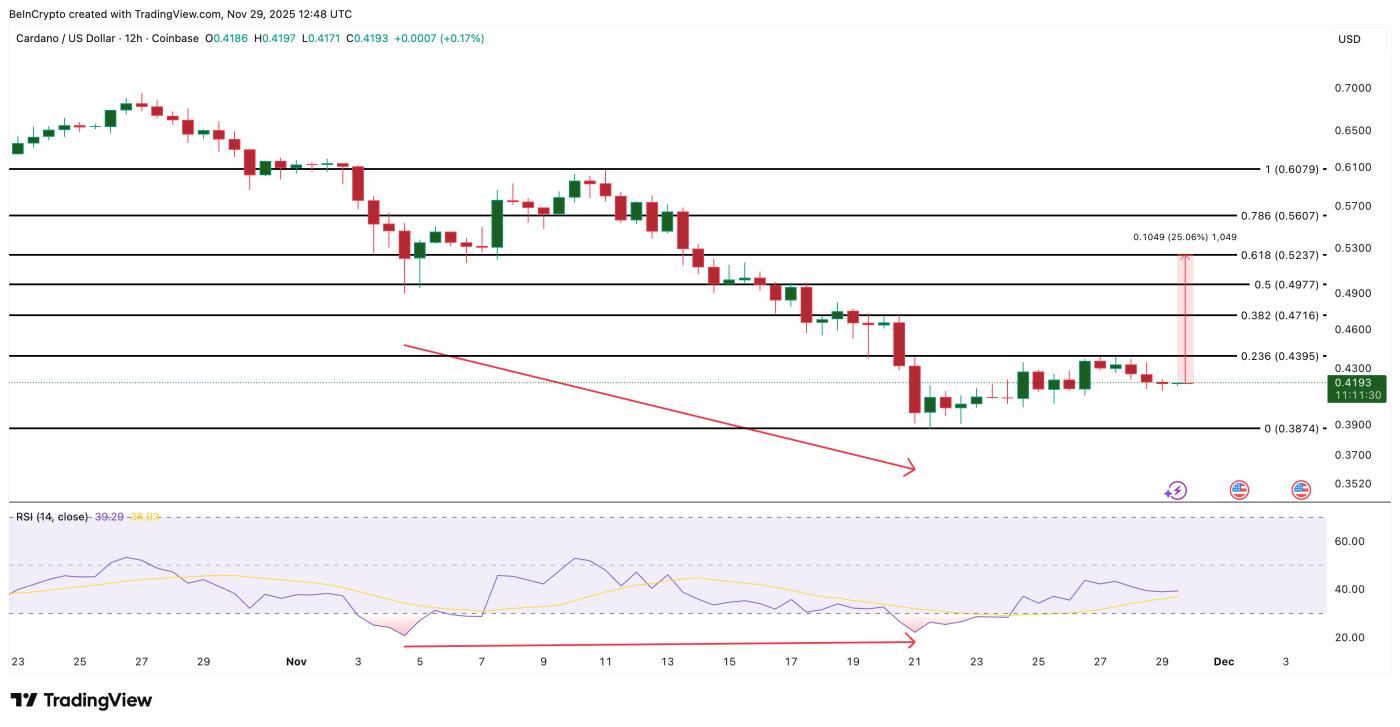Select the pink price range measurement box
Screen dimensions: 1400x727
pyautogui.click(x=1186, y=319)
